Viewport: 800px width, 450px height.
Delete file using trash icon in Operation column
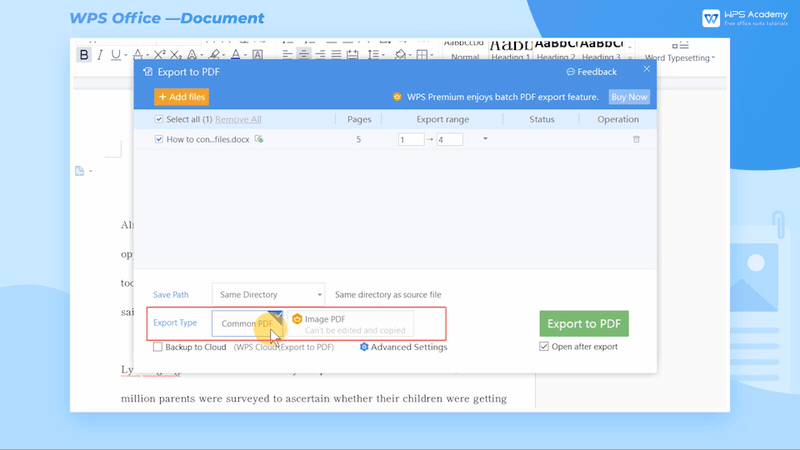636,140
